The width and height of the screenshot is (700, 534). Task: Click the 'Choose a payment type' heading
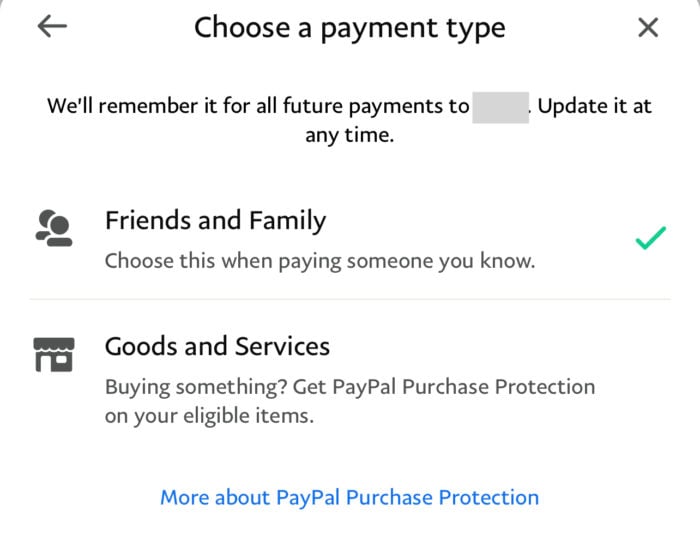(x=350, y=29)
